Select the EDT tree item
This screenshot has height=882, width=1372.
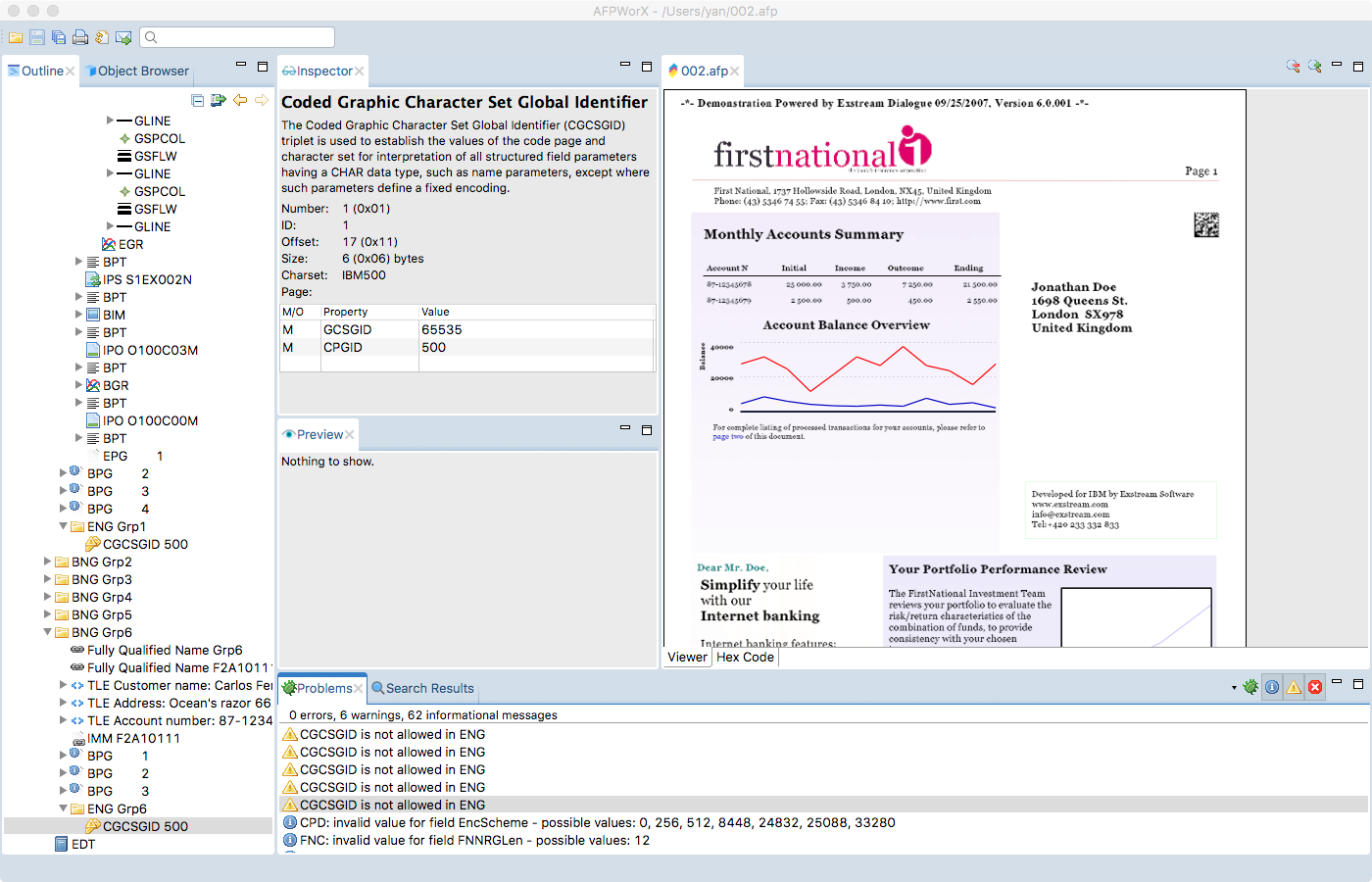[75, 844]
